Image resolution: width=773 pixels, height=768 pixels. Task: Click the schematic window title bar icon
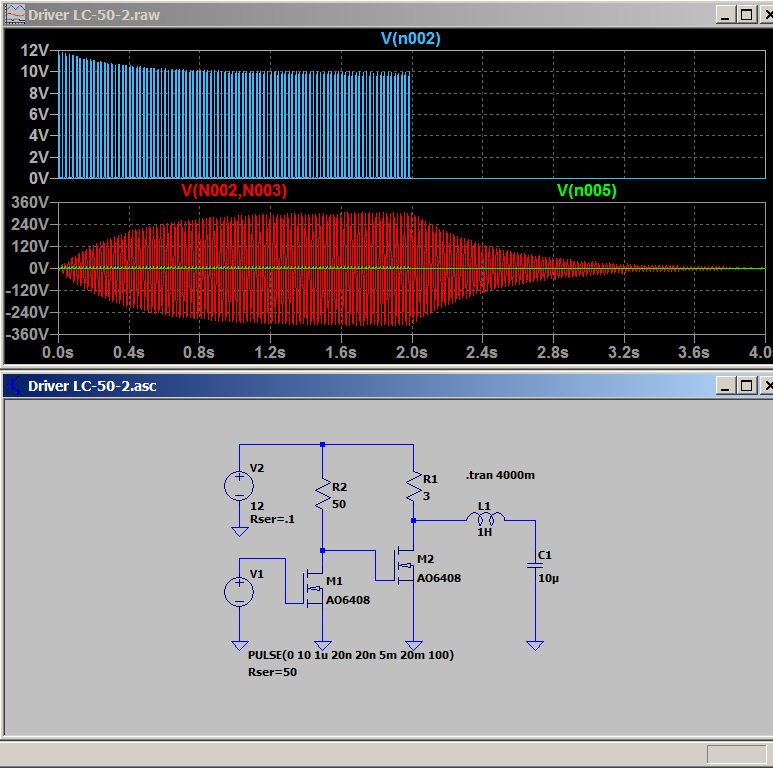click(x=14, y=386)
